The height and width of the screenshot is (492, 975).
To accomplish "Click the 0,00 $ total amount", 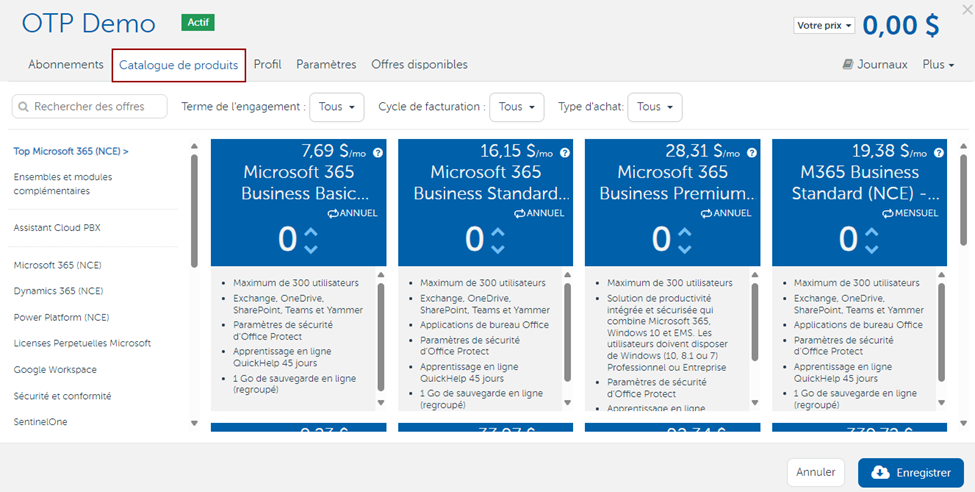I will coord(901,26).
